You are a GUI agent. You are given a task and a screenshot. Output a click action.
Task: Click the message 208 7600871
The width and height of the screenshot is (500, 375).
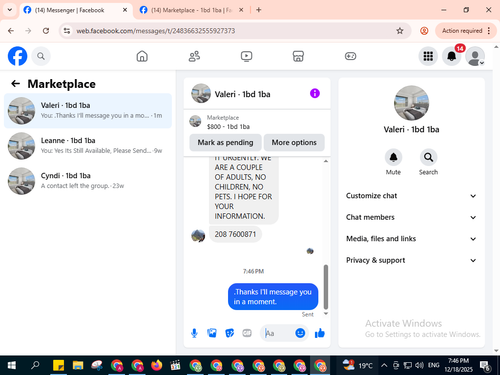[x=235, y=234]
